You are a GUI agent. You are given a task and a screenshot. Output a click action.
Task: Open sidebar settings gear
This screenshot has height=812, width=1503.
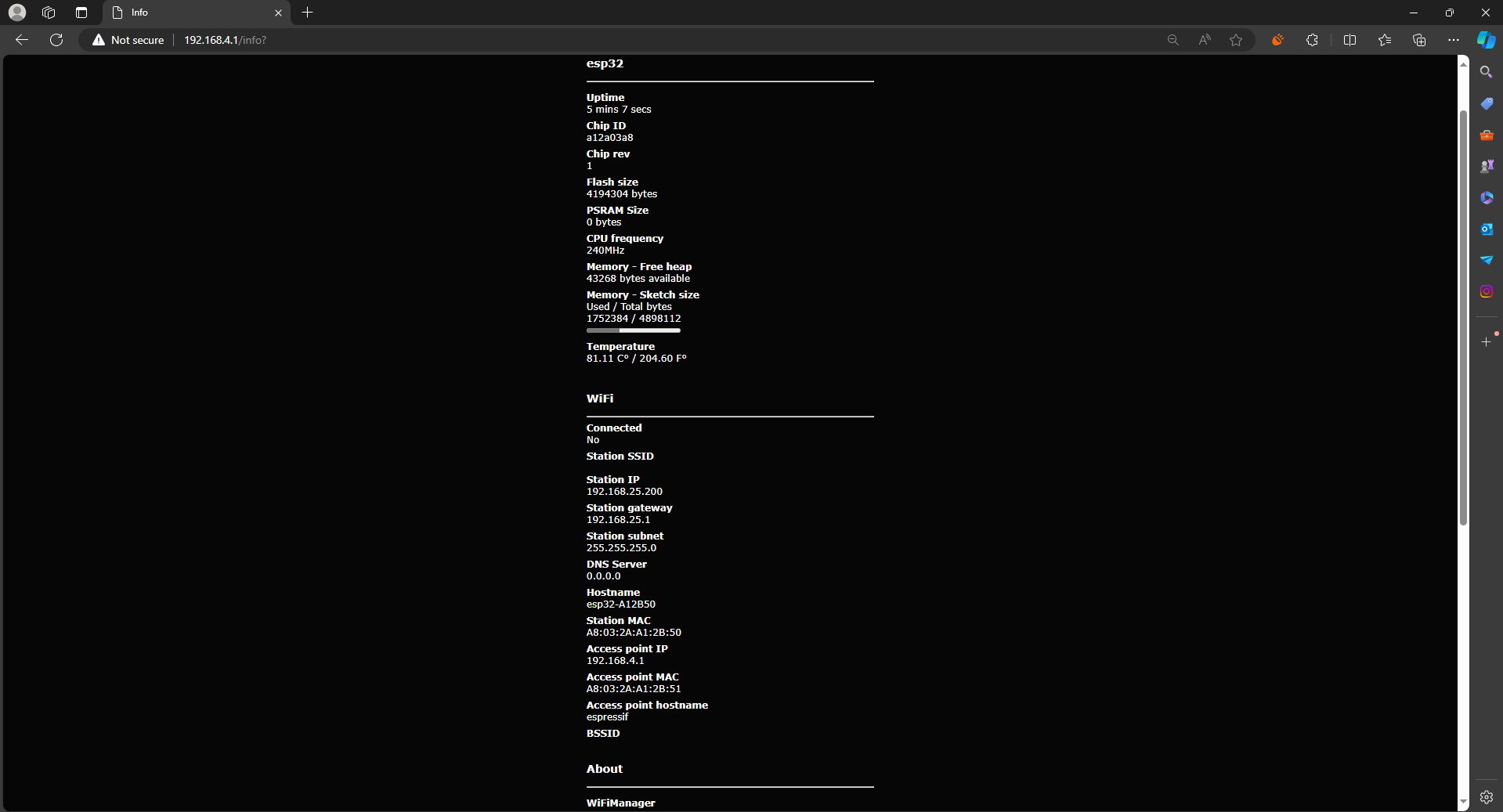1486,797
